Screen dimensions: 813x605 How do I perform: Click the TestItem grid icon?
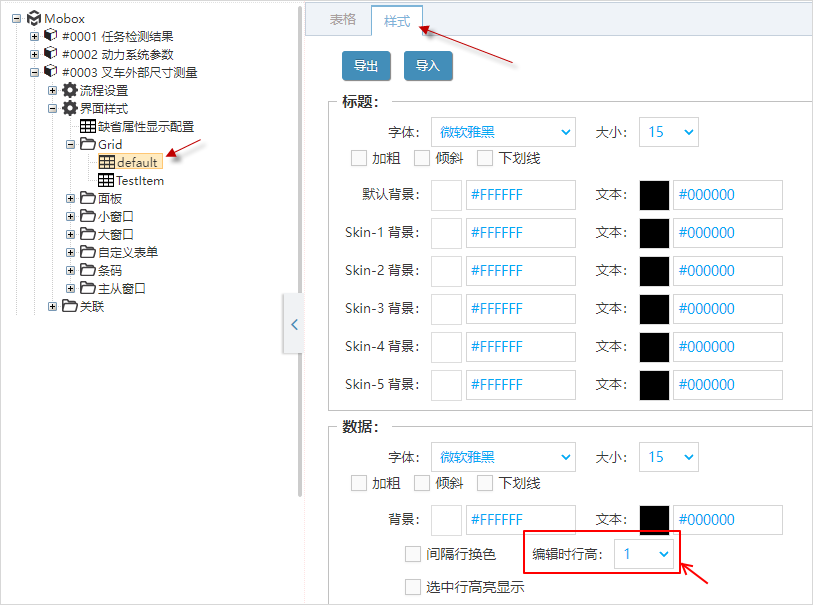tap(106, 180)
